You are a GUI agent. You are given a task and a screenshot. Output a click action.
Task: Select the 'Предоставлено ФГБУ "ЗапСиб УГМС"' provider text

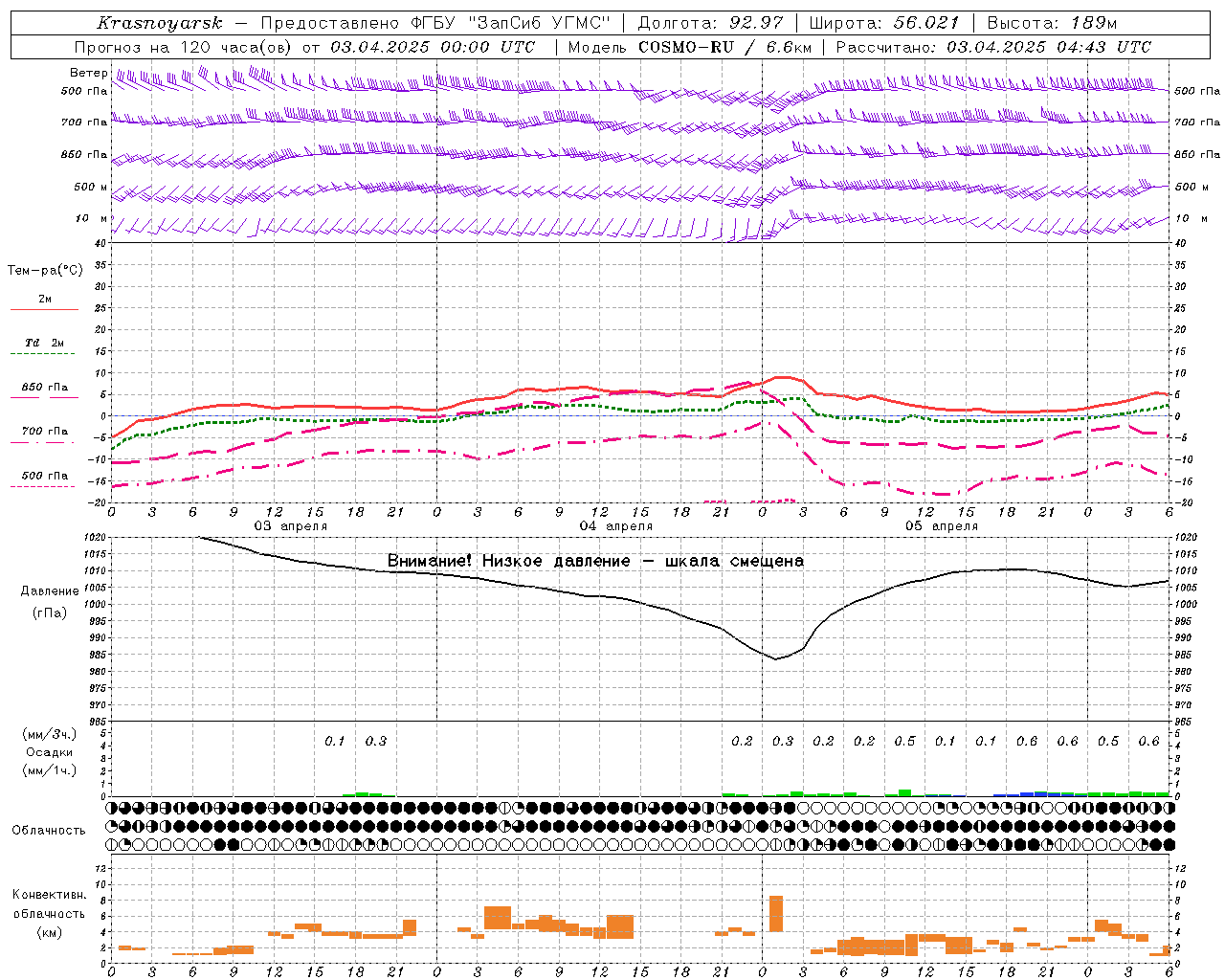435,23
